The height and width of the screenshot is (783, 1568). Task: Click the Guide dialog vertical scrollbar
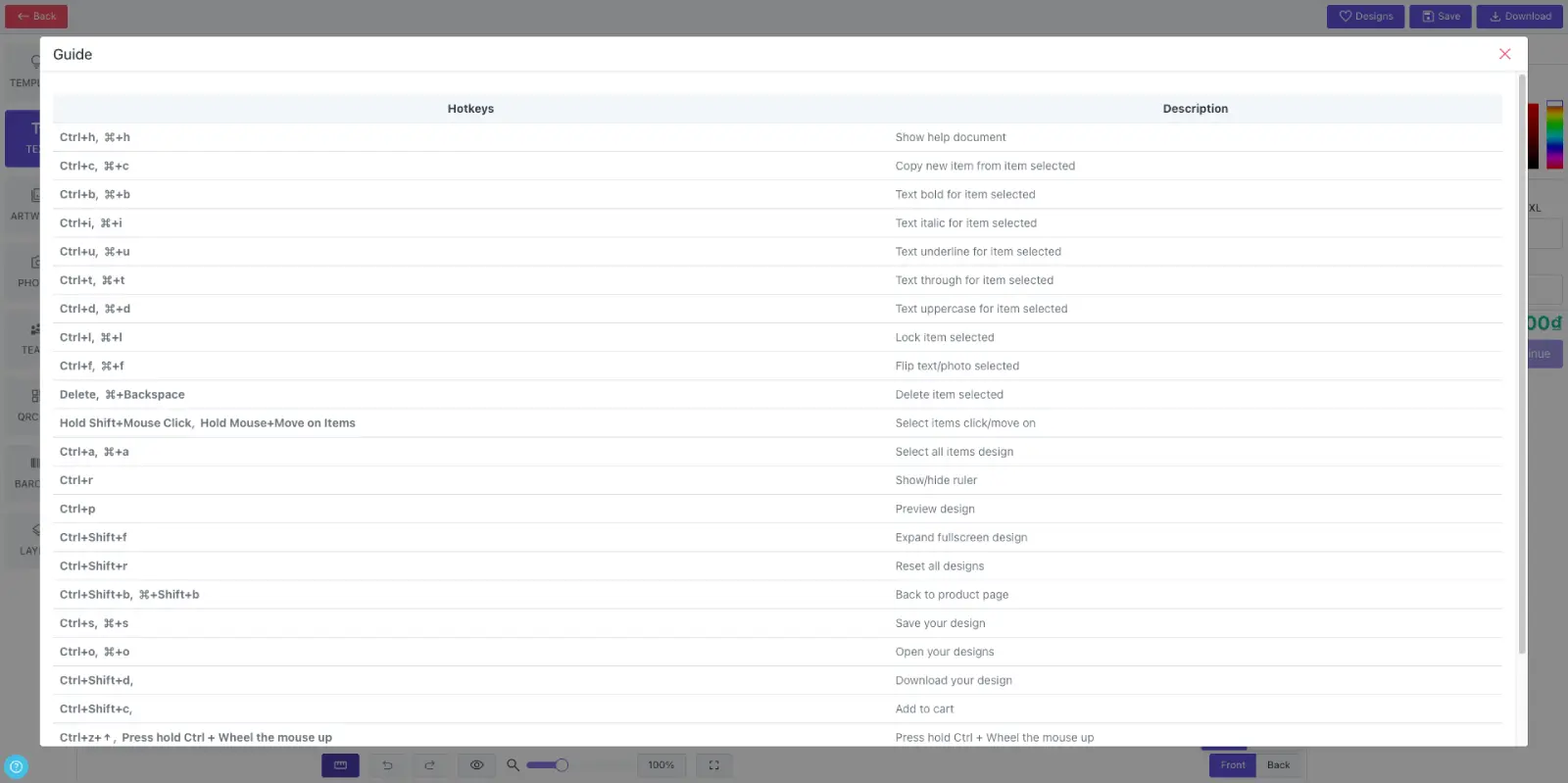[x=1522, y=363]
